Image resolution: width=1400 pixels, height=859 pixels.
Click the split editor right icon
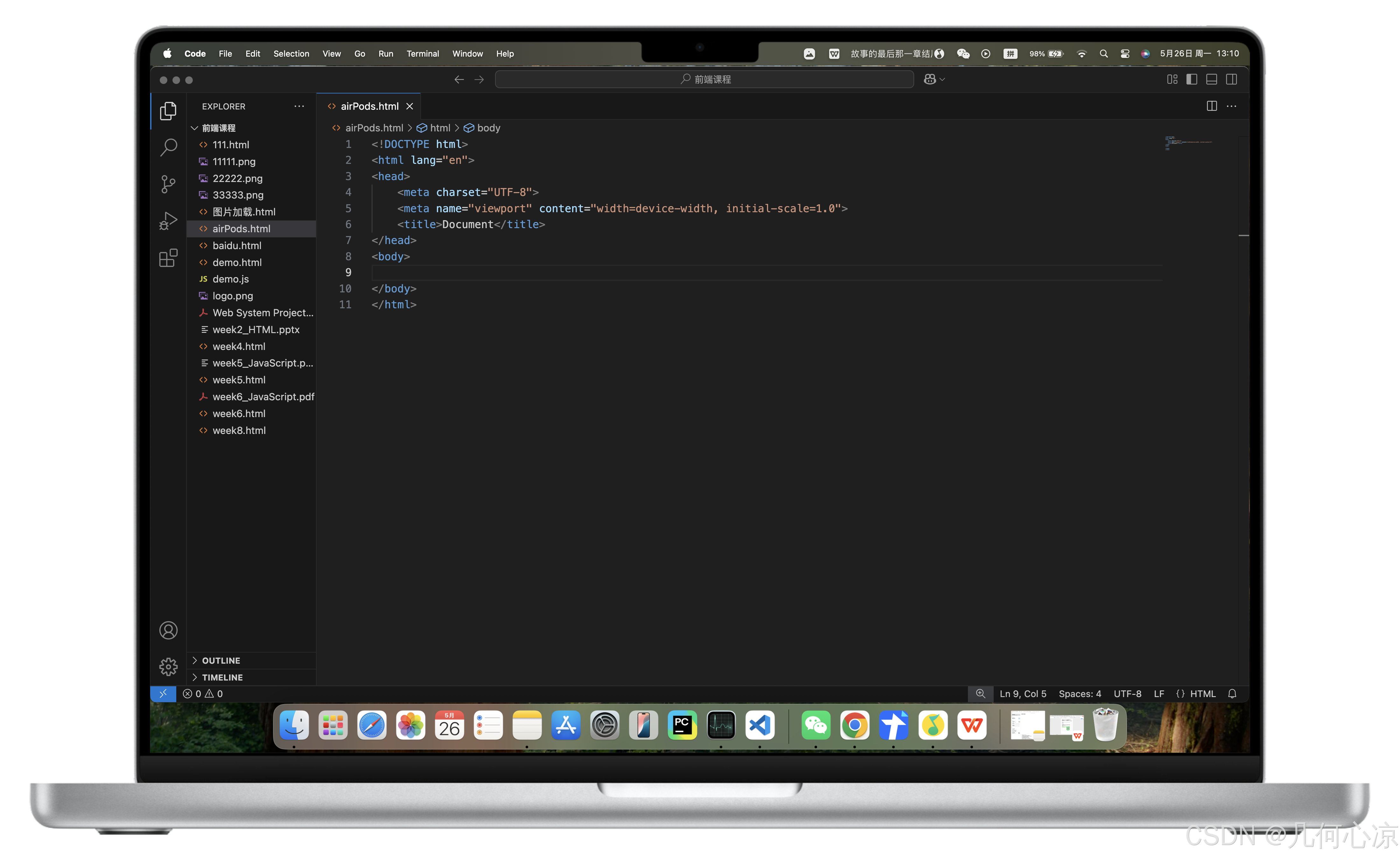[x=1211, y=106]
